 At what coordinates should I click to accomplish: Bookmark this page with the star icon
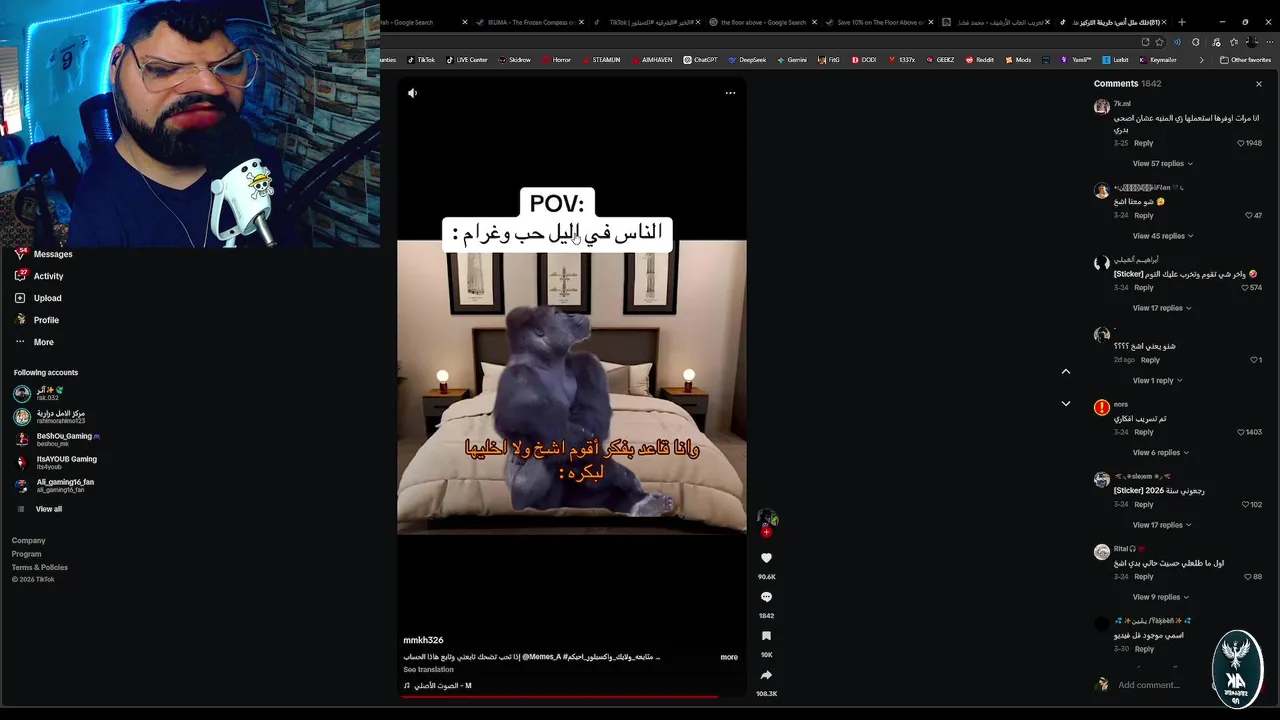coord(1159,42)
